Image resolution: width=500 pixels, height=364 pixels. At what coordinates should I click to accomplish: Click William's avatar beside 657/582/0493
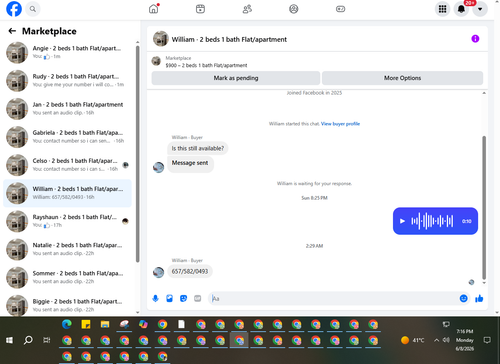click(158, 272)
